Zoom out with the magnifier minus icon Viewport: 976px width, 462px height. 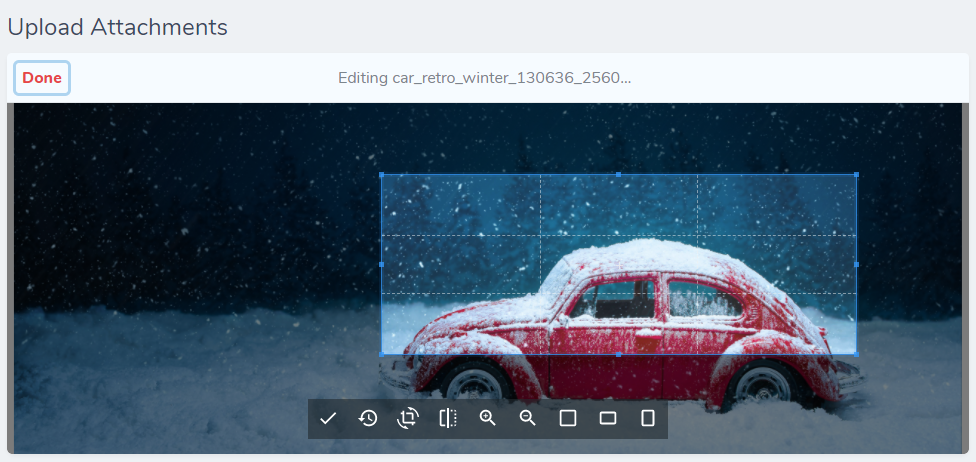click(528, 418)
